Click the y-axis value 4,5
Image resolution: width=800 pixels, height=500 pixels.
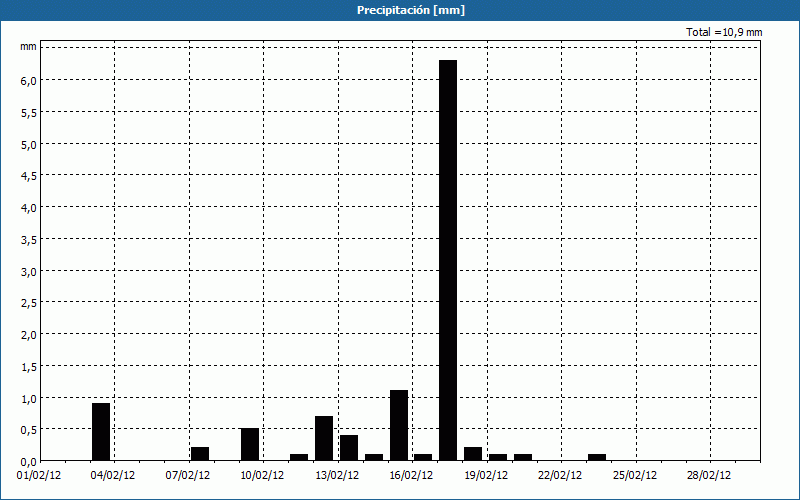29,176
